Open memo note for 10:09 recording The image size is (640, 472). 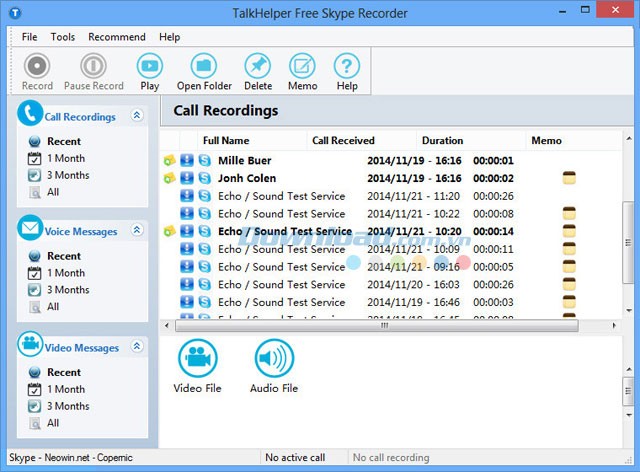tap(569, 249)
